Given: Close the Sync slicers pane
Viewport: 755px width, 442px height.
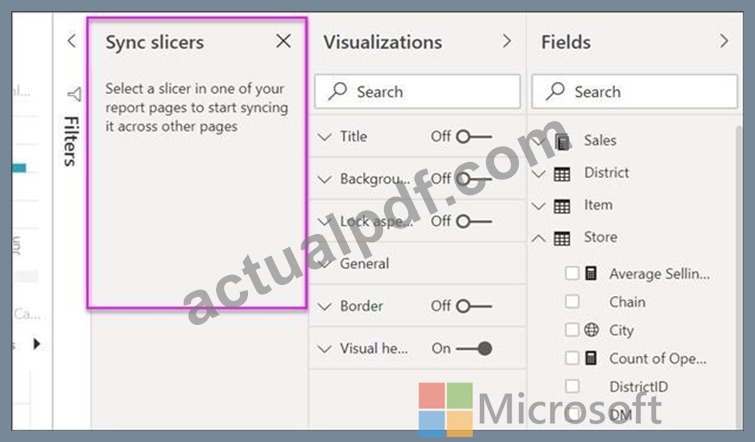Looking at the screenshot, I should click(x=284, y=41).
